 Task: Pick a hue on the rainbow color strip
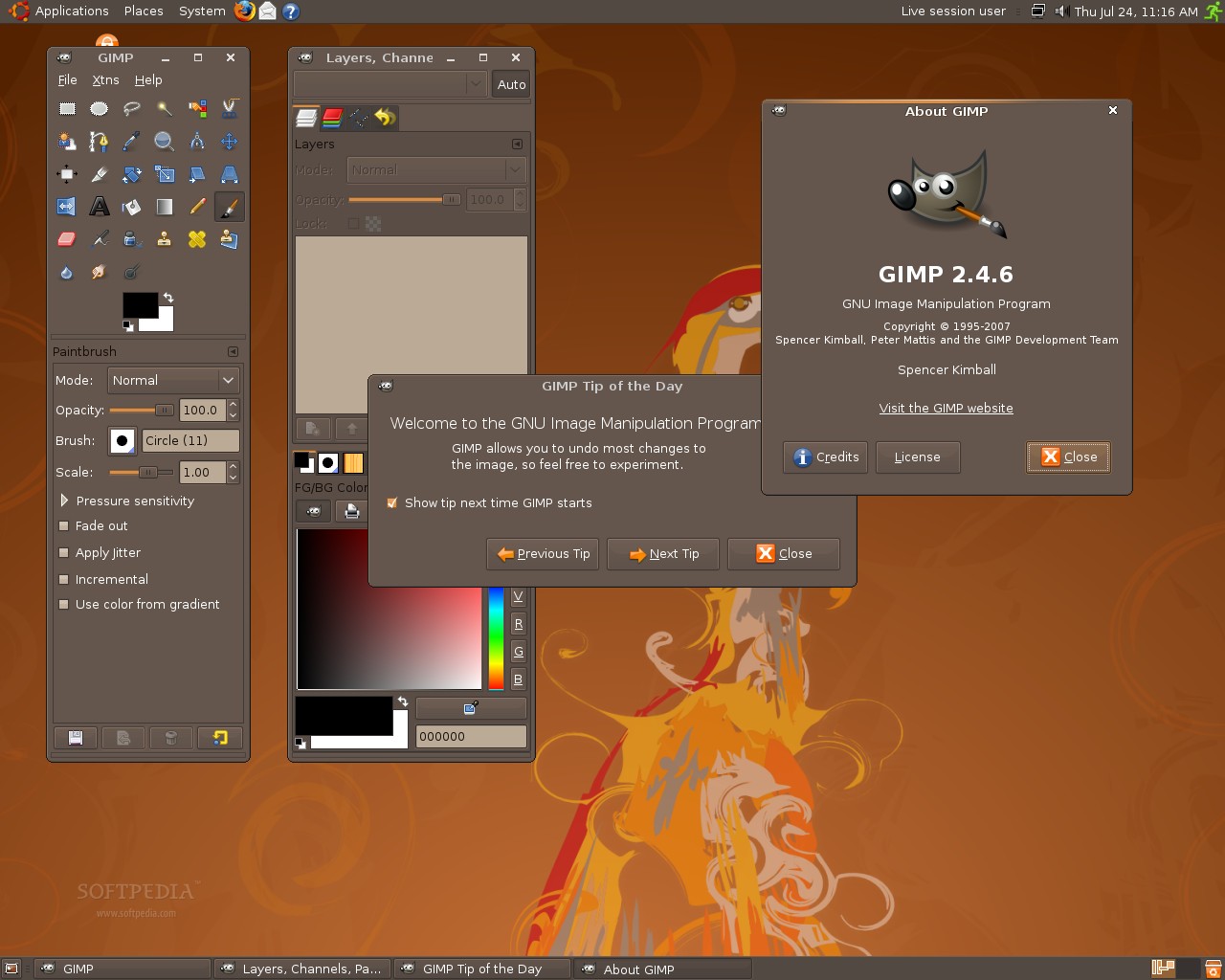pyautogui.click(x=496, y=638)
